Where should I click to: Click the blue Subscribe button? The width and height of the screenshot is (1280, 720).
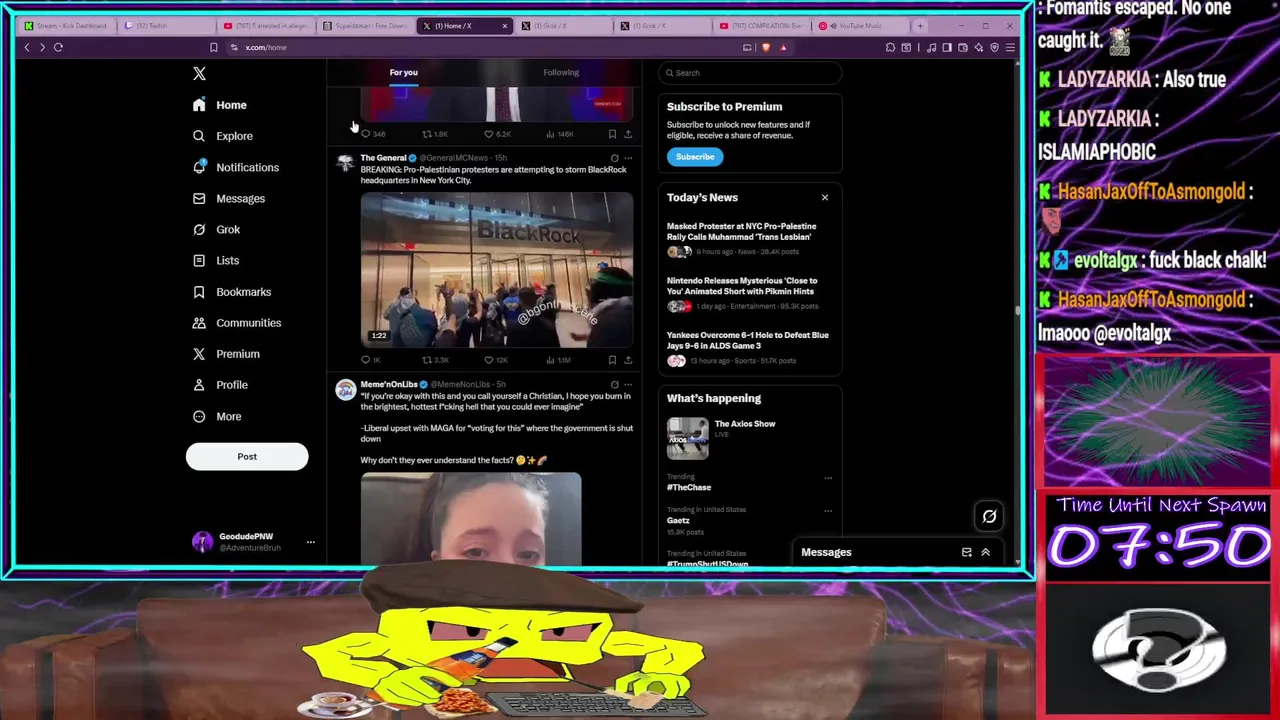pyautogui.click(x=695, y=157)
